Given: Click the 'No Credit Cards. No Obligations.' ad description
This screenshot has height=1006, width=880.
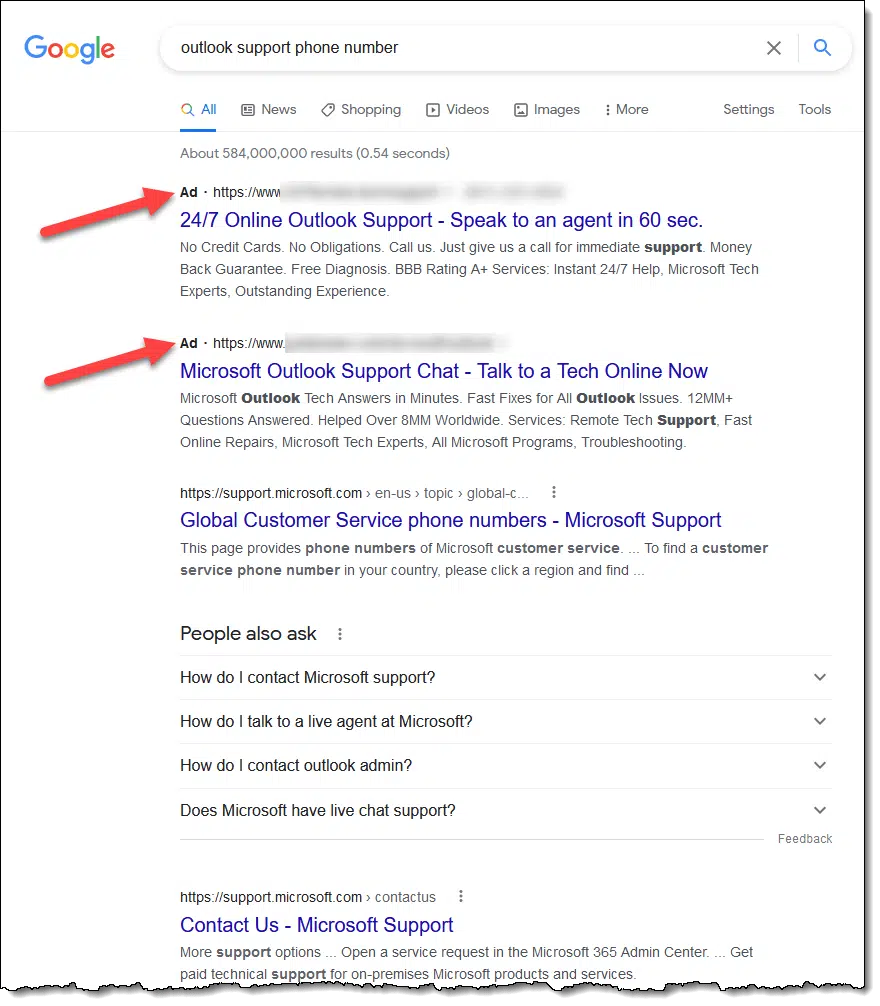Looking at the screenshot, I should click(470, 269).
